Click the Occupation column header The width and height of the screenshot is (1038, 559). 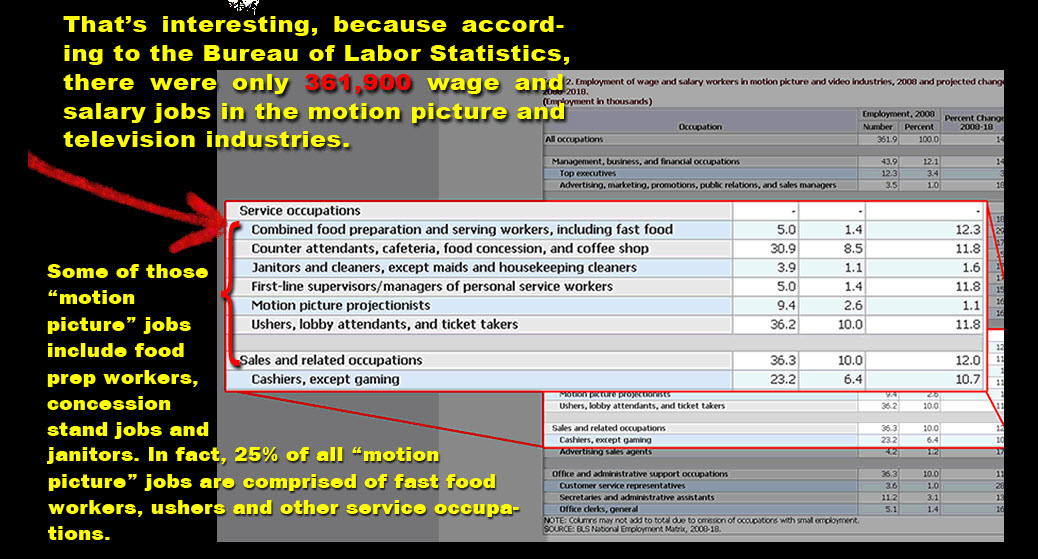coord(700,127)
